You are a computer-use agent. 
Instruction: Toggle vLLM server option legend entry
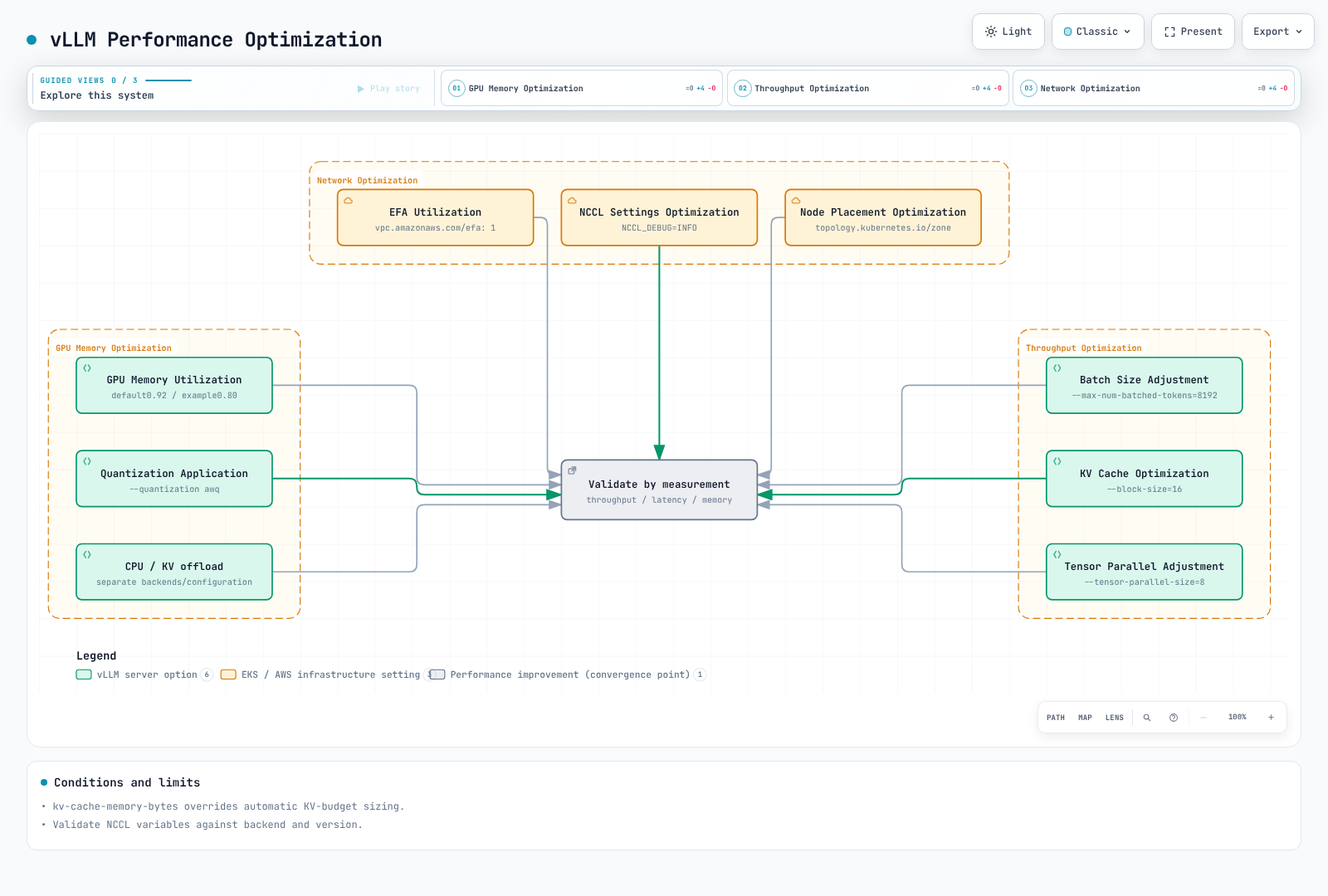point(144,674)
